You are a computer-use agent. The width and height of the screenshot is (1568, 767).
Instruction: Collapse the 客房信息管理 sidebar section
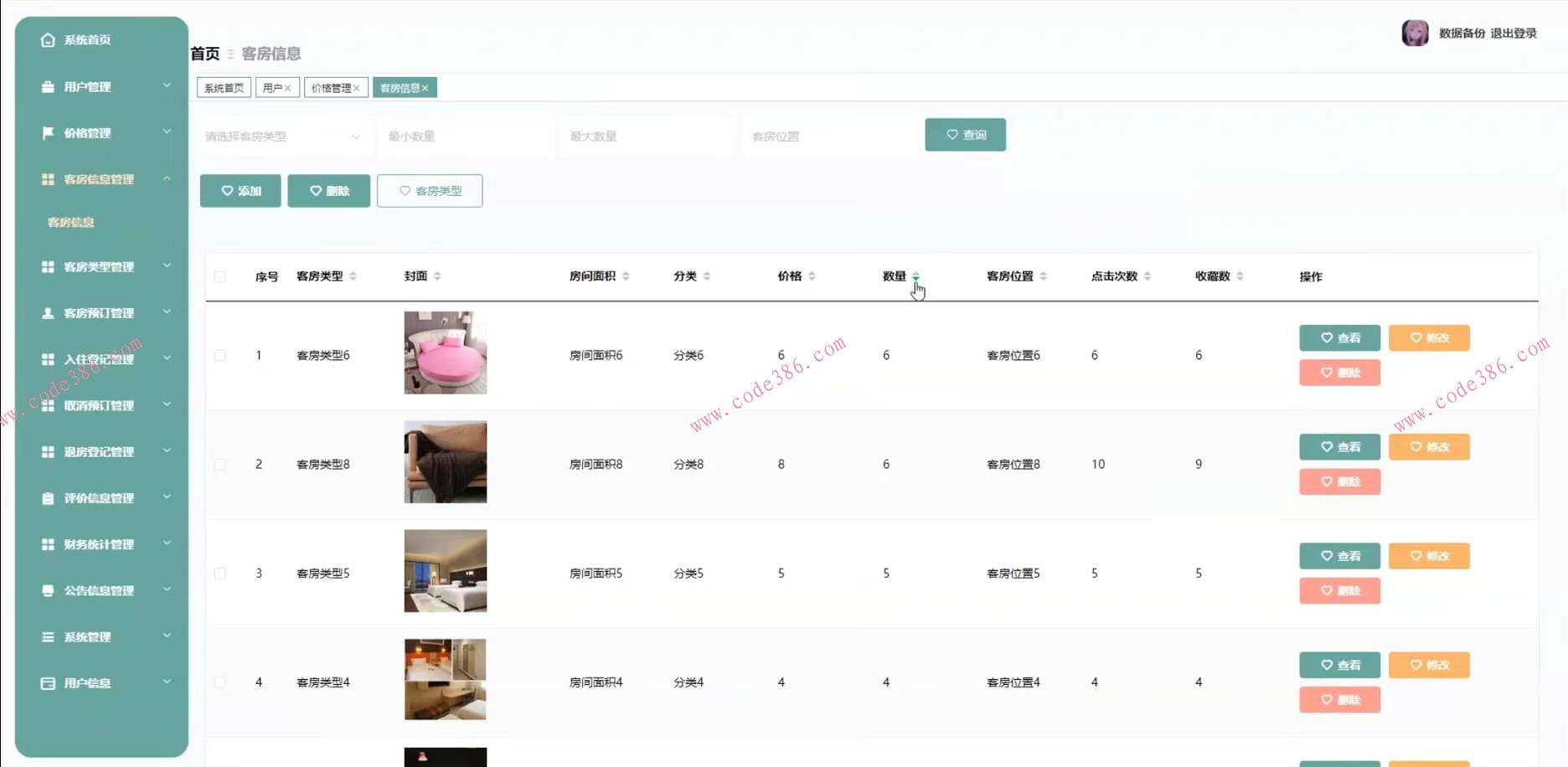pyautogui.click(x=166, y=178)
